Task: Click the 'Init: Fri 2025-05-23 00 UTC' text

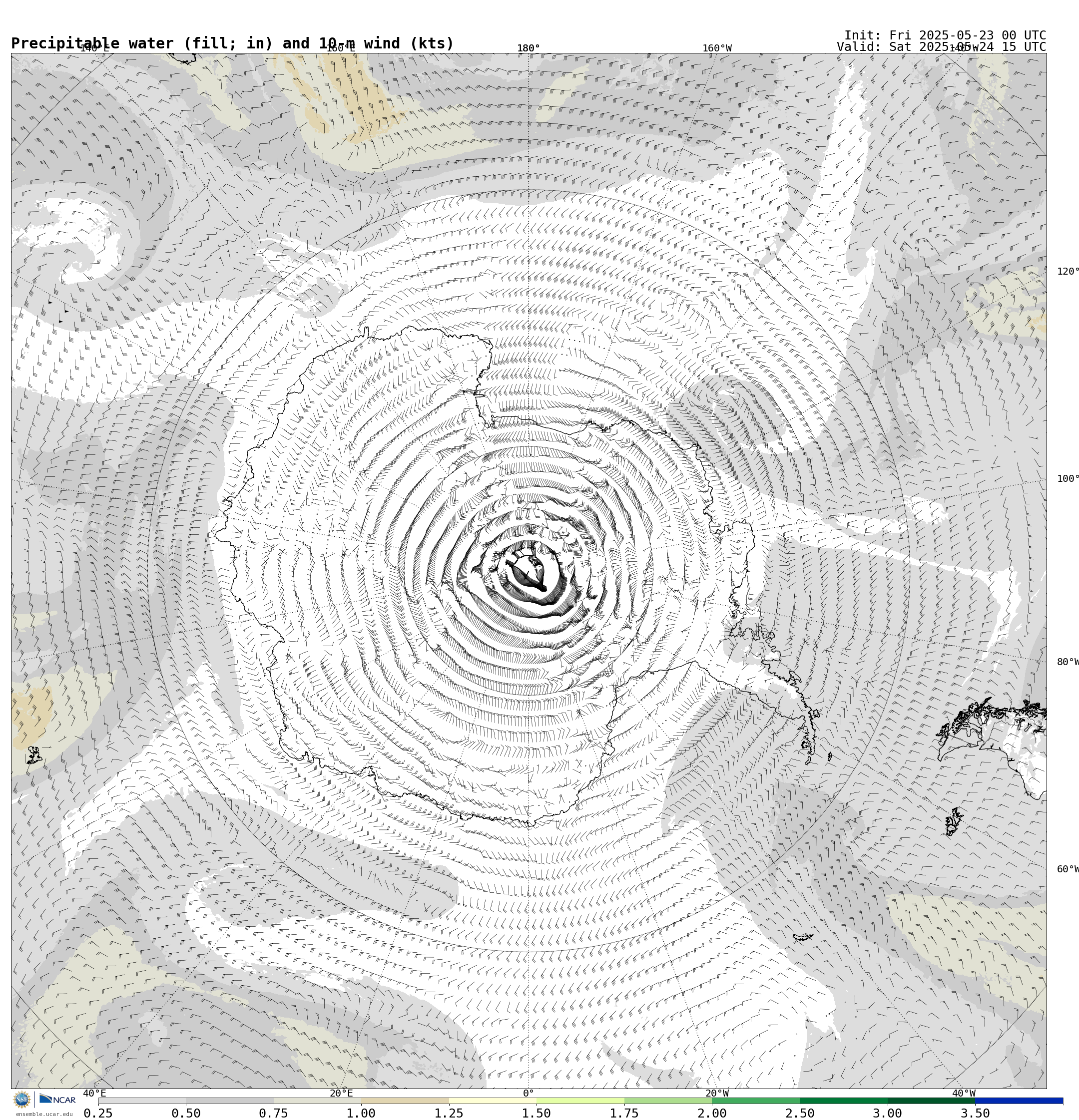Action: [x=945, y=35]
